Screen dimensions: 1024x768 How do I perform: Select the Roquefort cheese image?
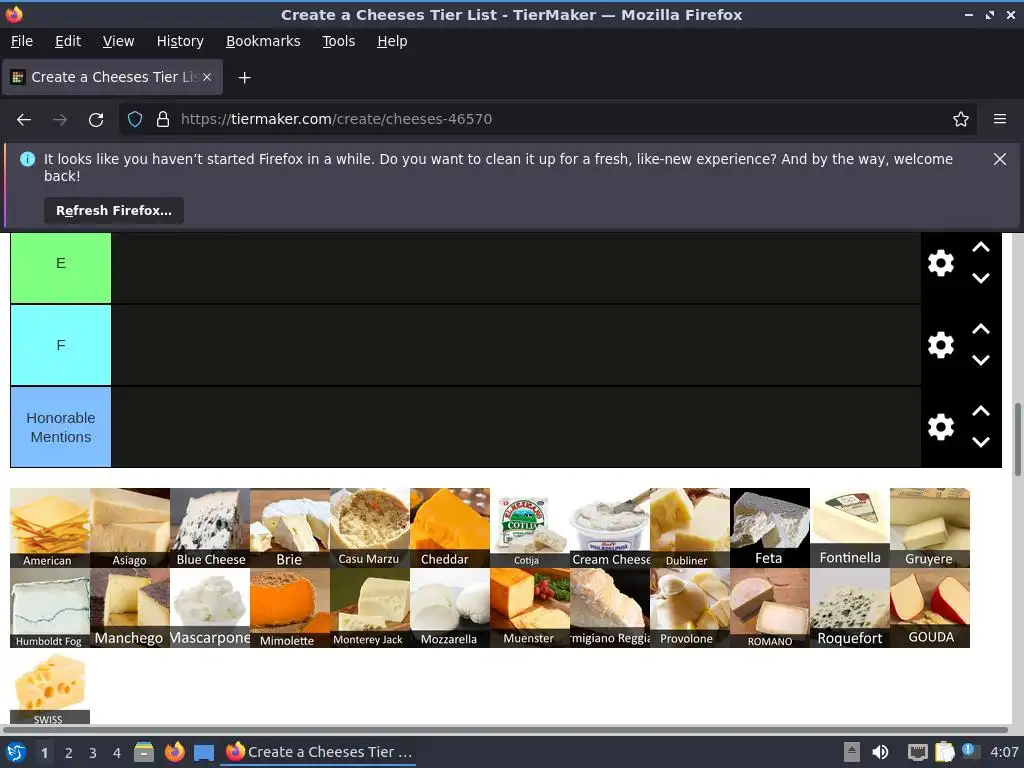(x=850, y=608)
